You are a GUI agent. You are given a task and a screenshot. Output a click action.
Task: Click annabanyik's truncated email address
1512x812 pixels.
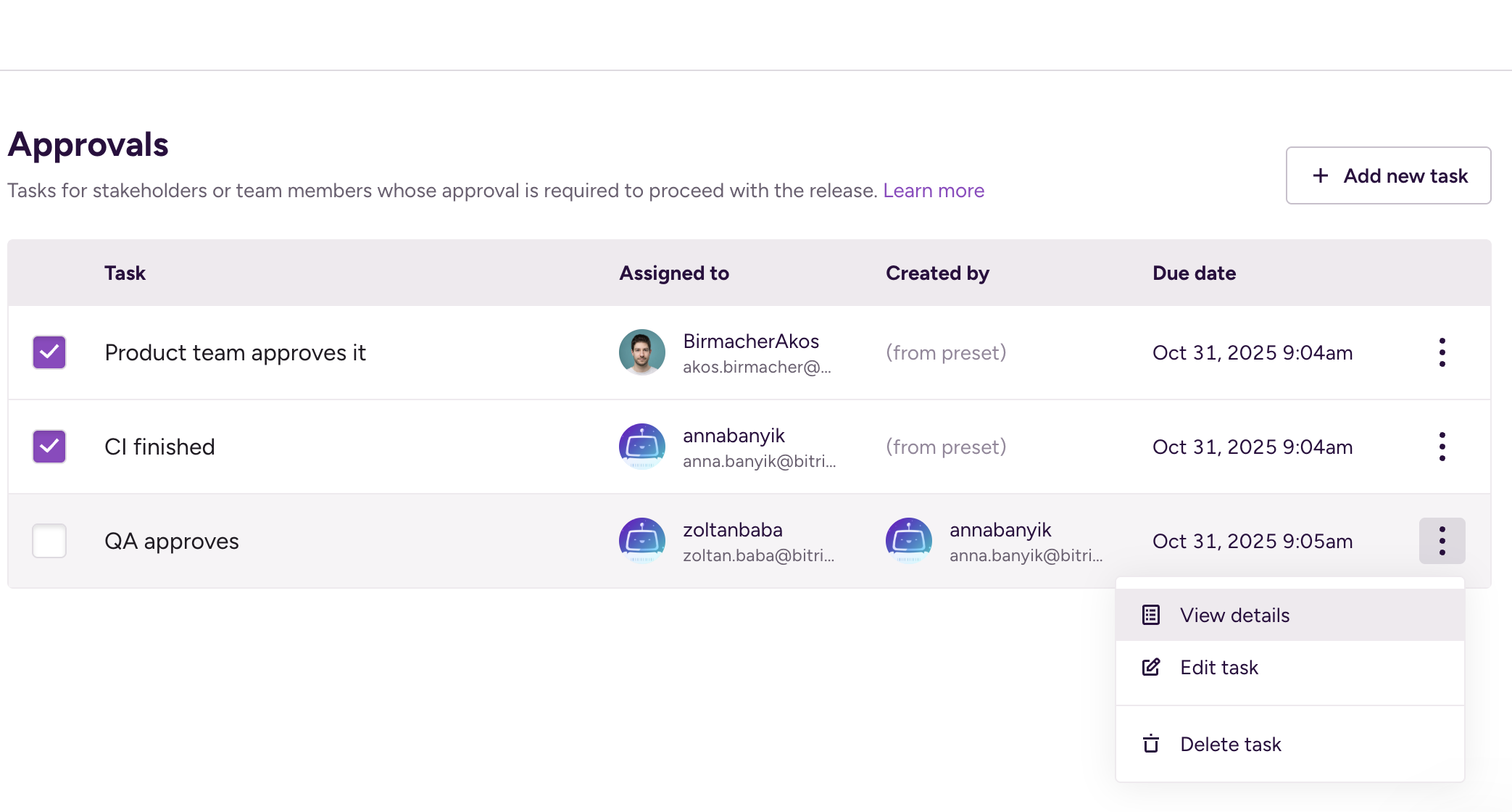(x=758, y=462)
